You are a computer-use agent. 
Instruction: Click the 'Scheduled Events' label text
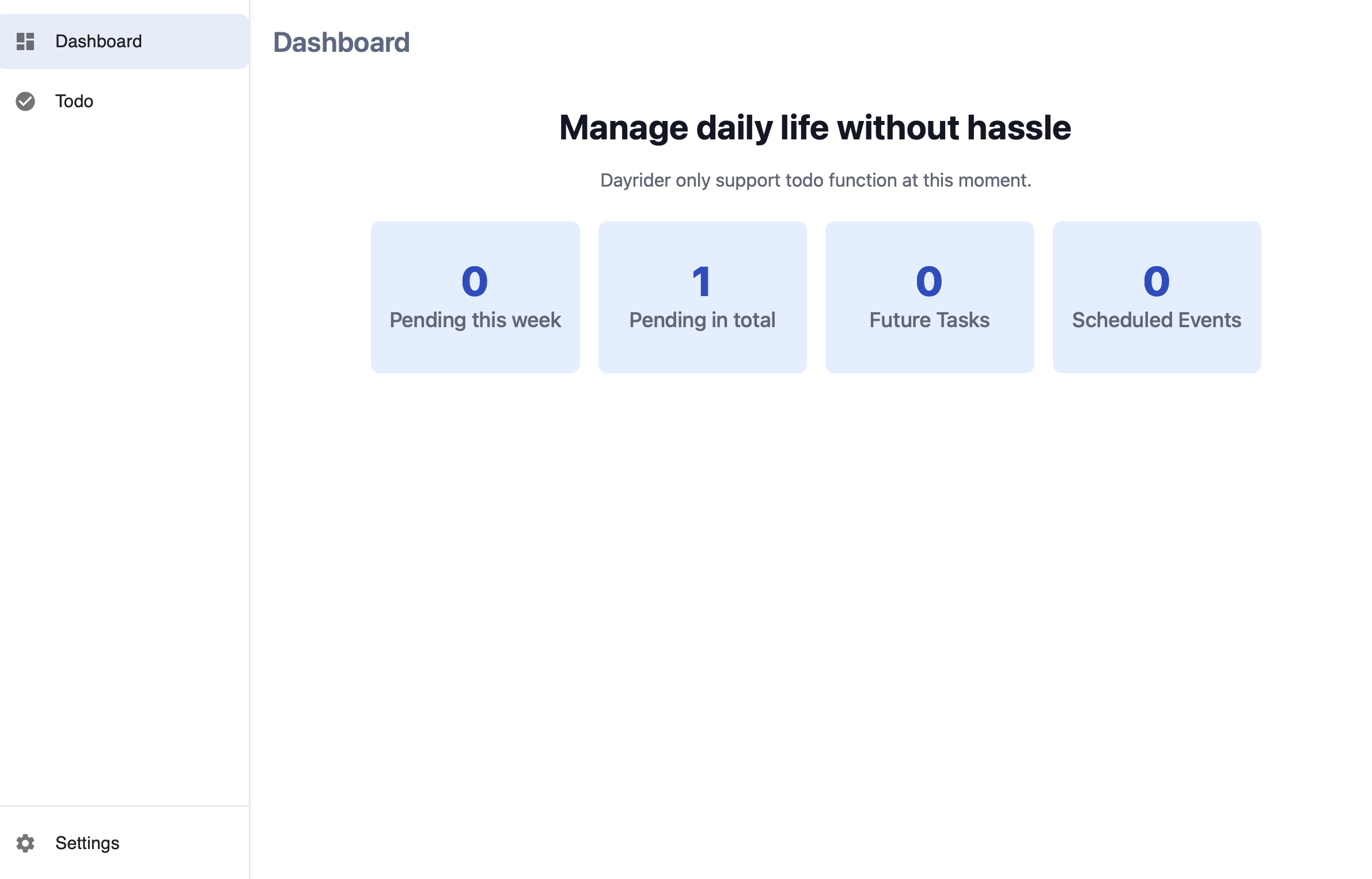point(1157,320)
